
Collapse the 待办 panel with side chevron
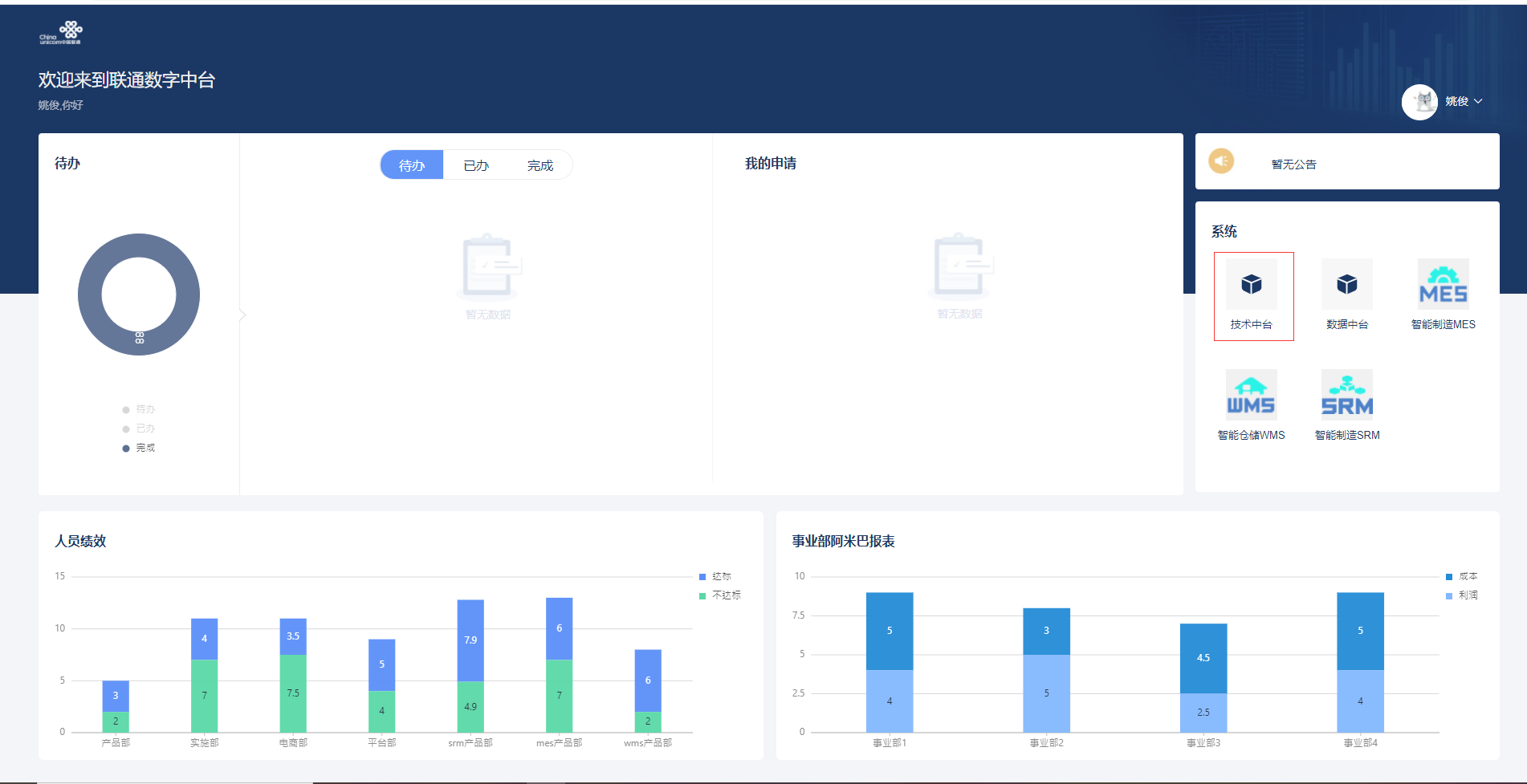coord(242,315)
